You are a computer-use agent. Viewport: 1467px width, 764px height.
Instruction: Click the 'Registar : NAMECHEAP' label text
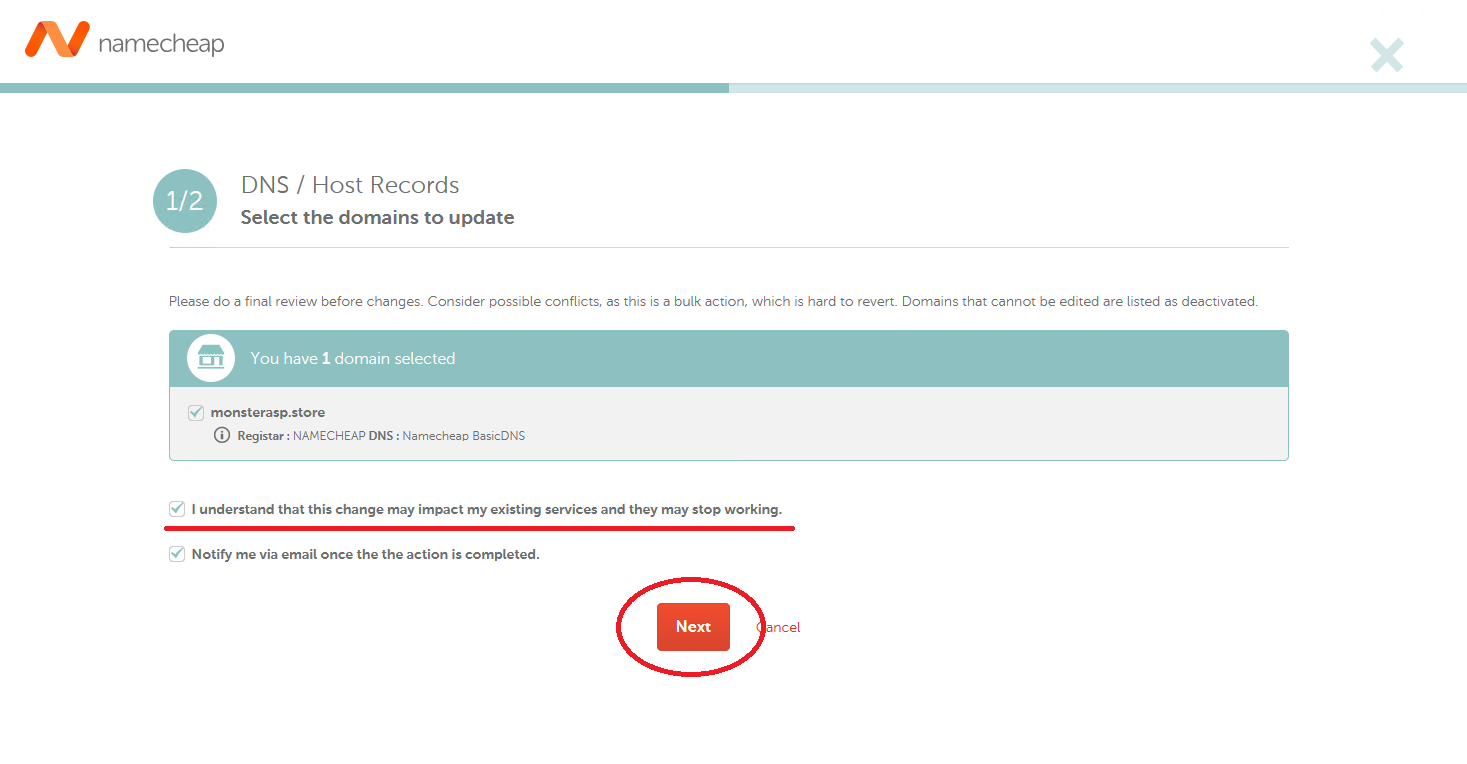pos(301,436)
